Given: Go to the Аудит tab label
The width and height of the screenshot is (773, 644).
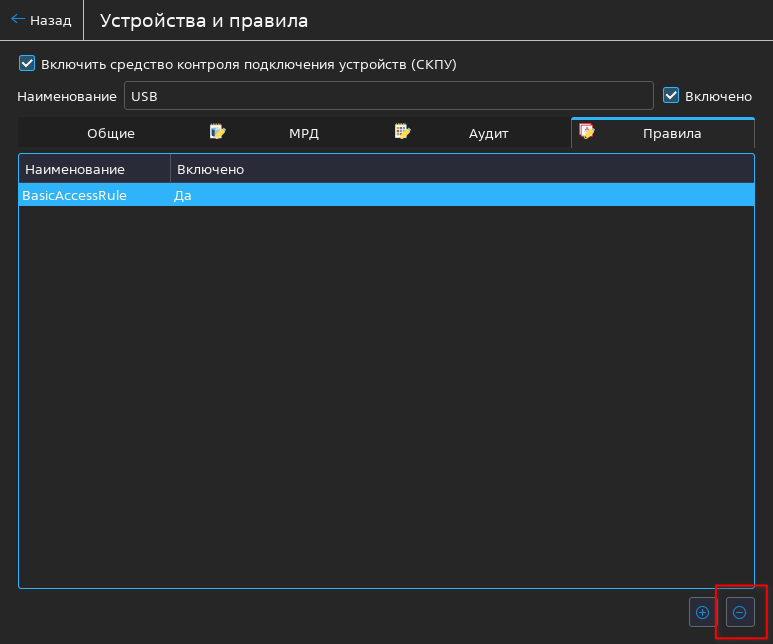Looking at the screenshot, I should point(489,133).
